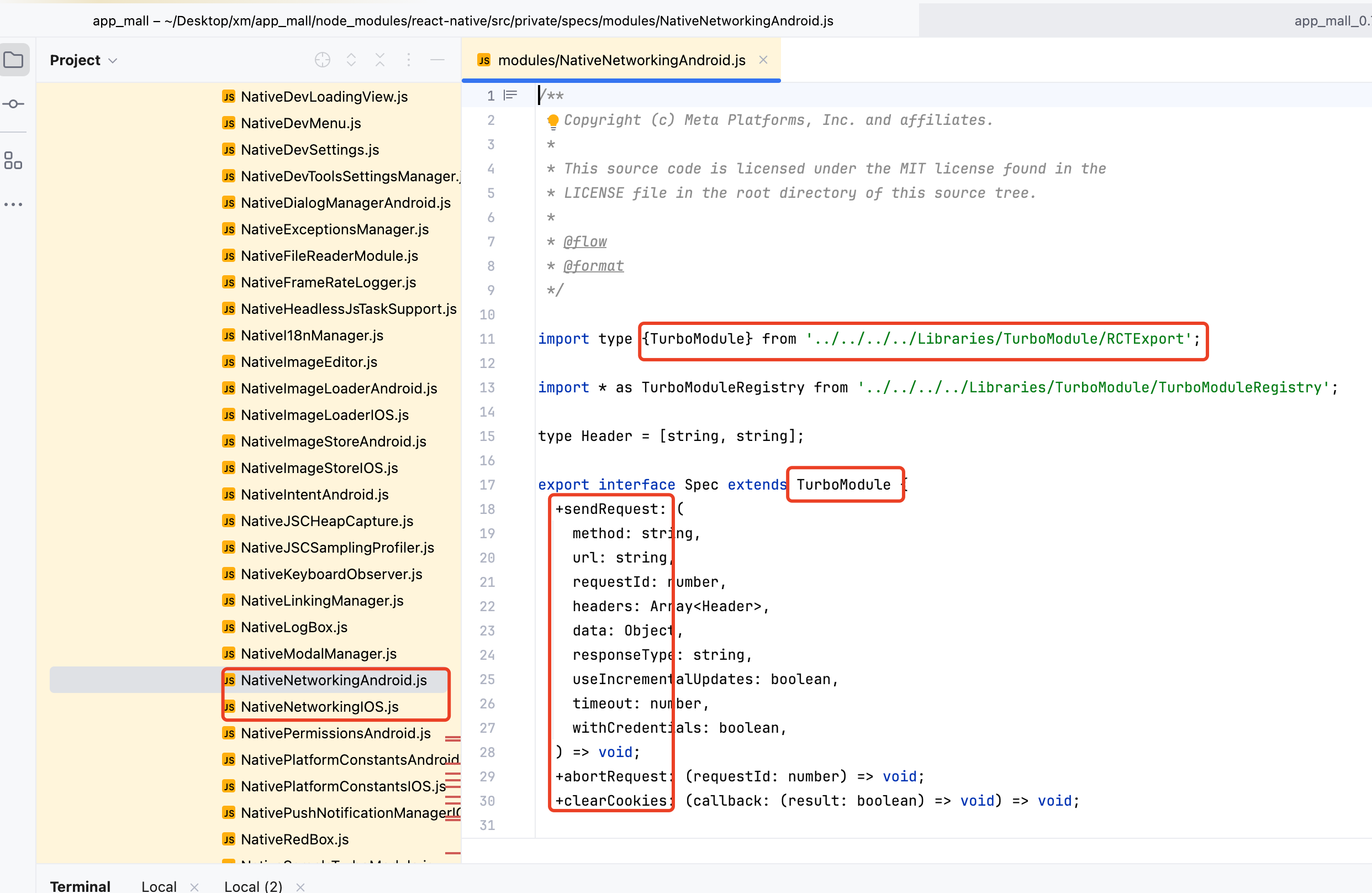Click the @flow link in the comment
1372x893 pixels.
pos(584,241)
